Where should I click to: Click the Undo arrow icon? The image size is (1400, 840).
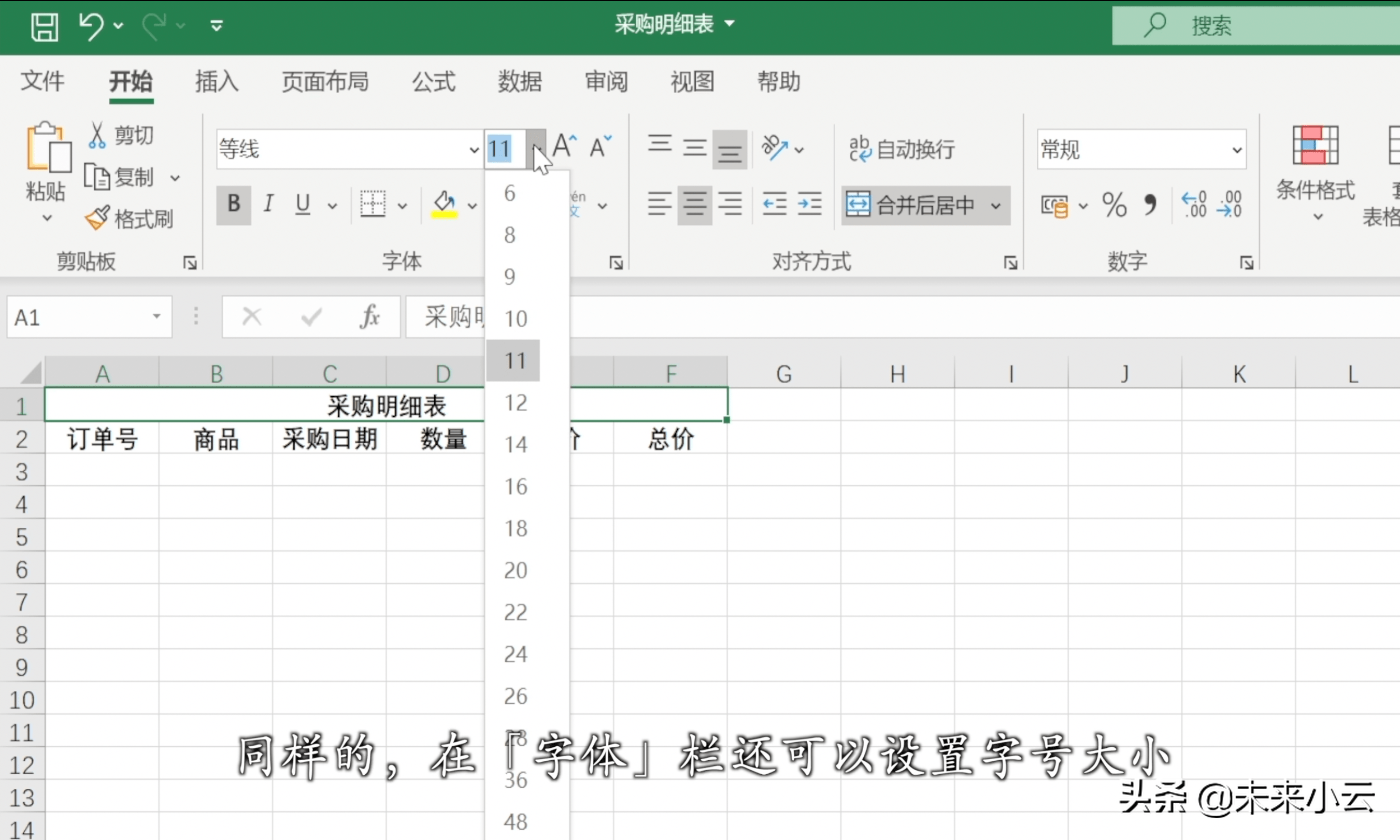point(91,26)
